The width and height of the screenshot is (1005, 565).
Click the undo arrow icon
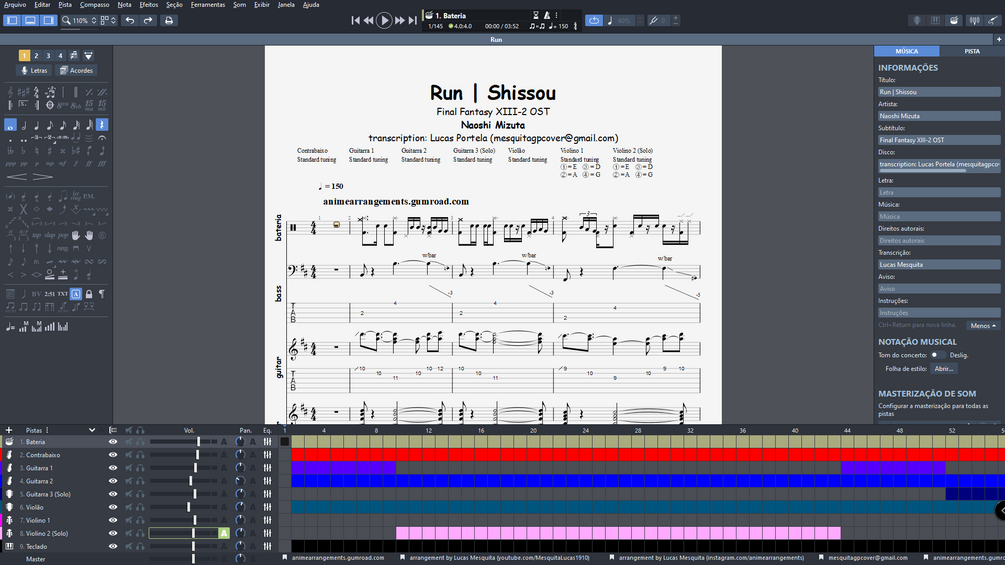[130, 20]
